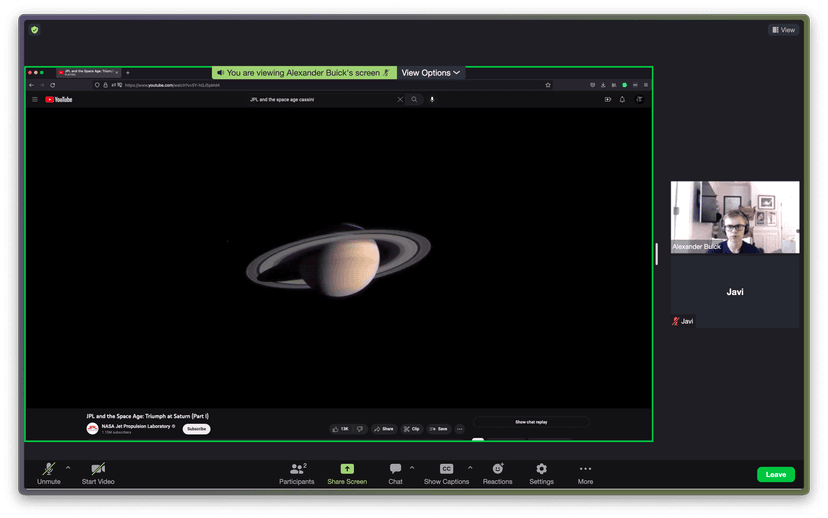Click the Subscribe button on YouTube

pos(196,429)
